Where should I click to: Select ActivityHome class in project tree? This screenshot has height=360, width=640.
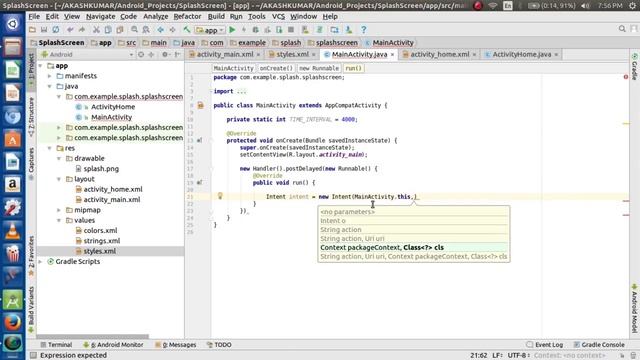pos(113,107)
